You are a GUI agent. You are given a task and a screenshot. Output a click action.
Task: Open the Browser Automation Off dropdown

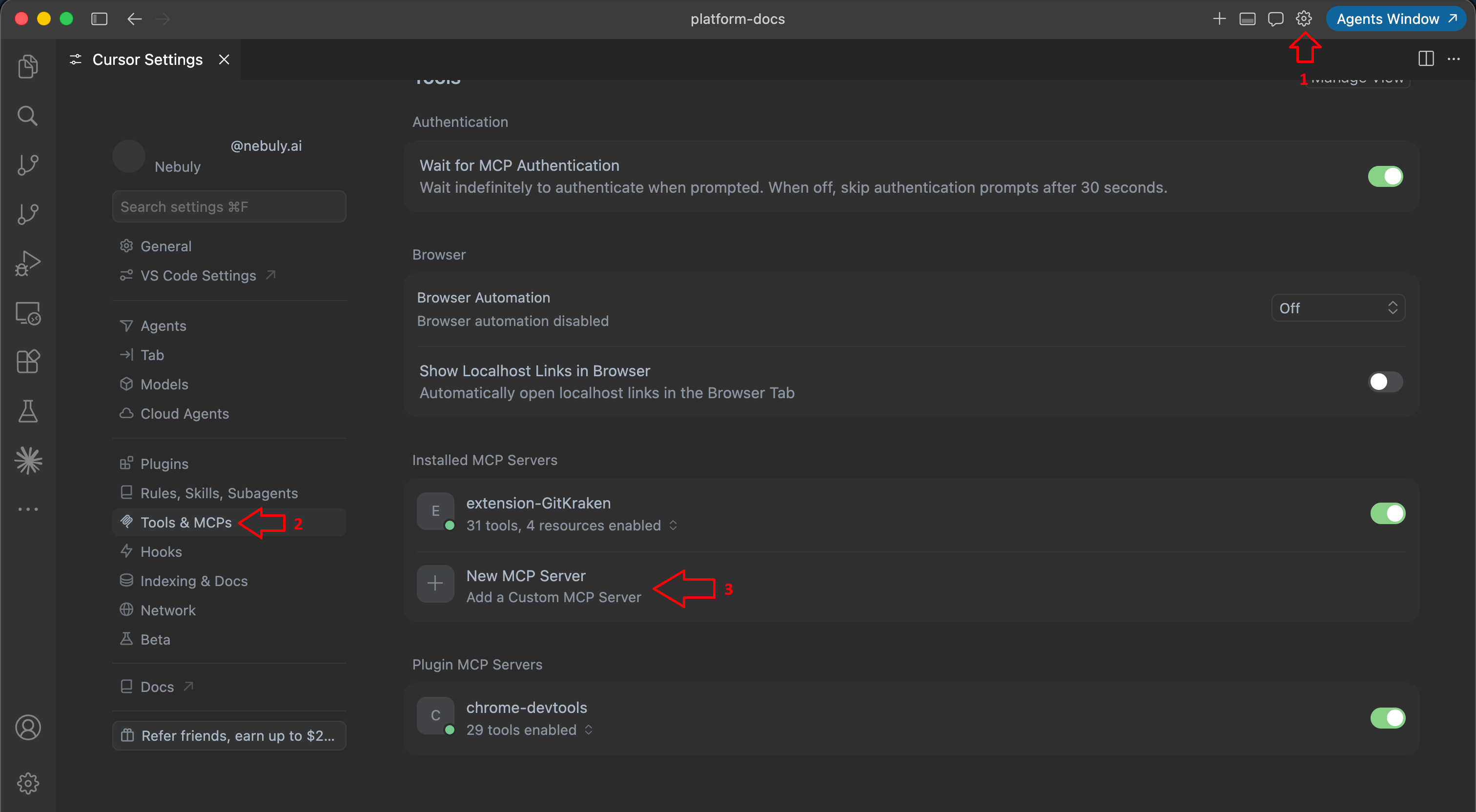(x=1337, y=308)
